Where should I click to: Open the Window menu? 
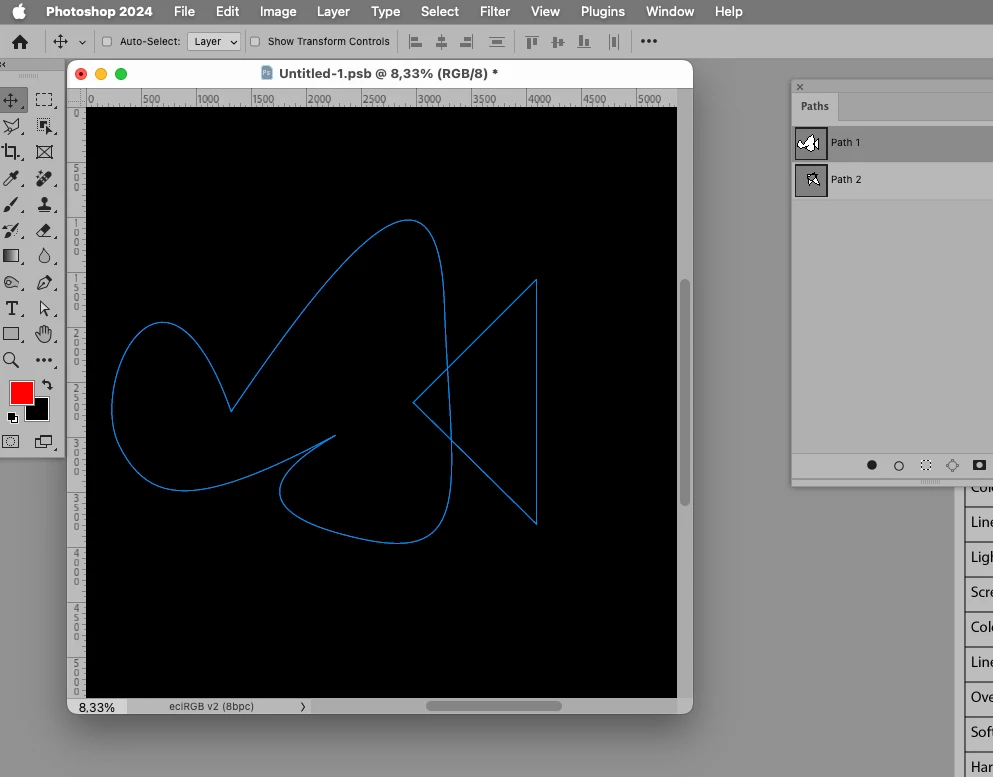point(670,11)
